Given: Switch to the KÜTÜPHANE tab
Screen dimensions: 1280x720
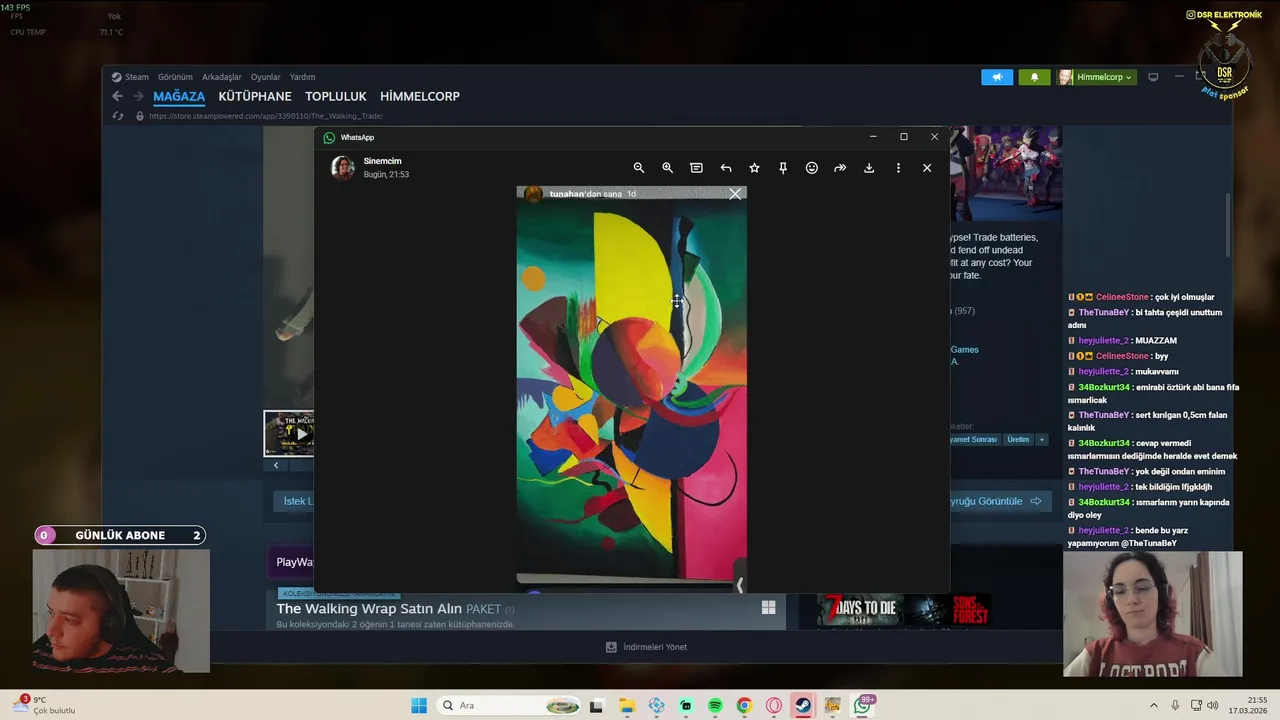Looking at the screenshot, I should coord(255,96).
